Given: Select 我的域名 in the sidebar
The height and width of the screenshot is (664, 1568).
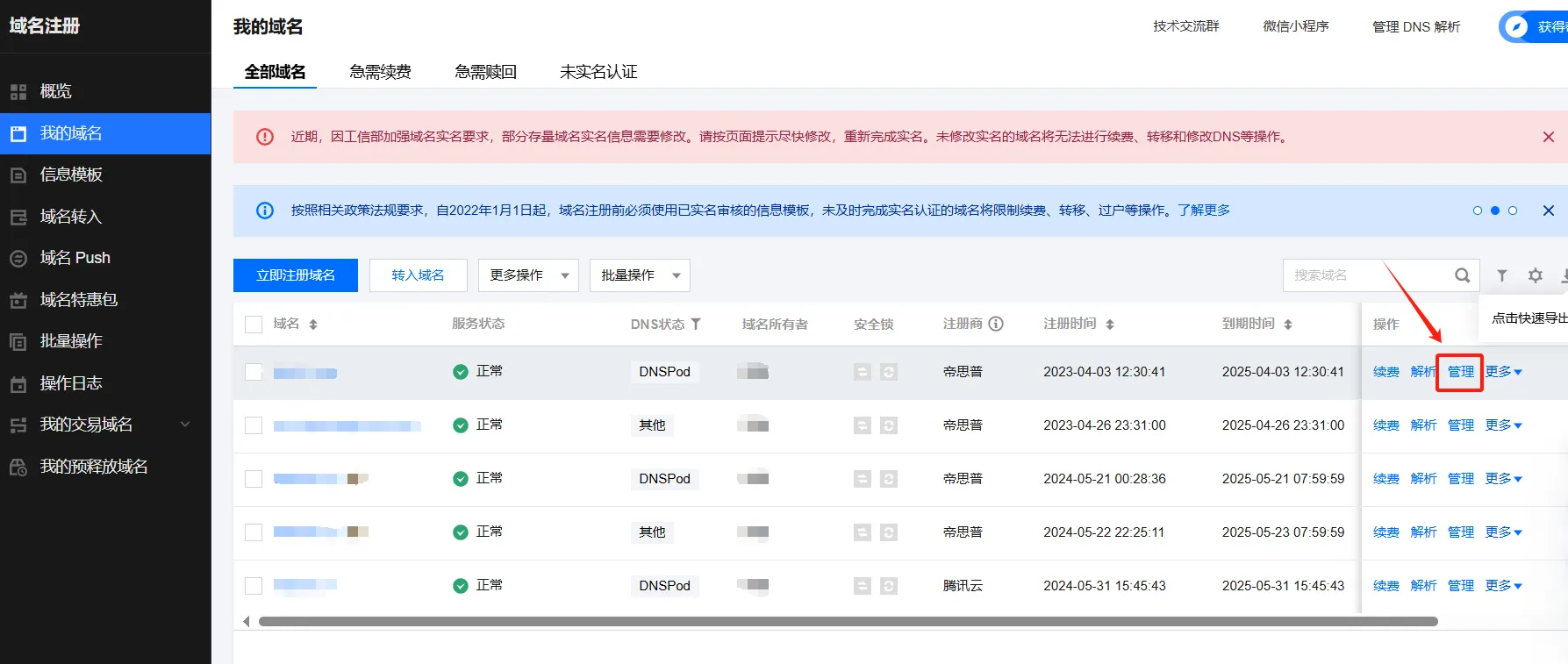Looking at the screenshot, I should [x=105, y=133].
